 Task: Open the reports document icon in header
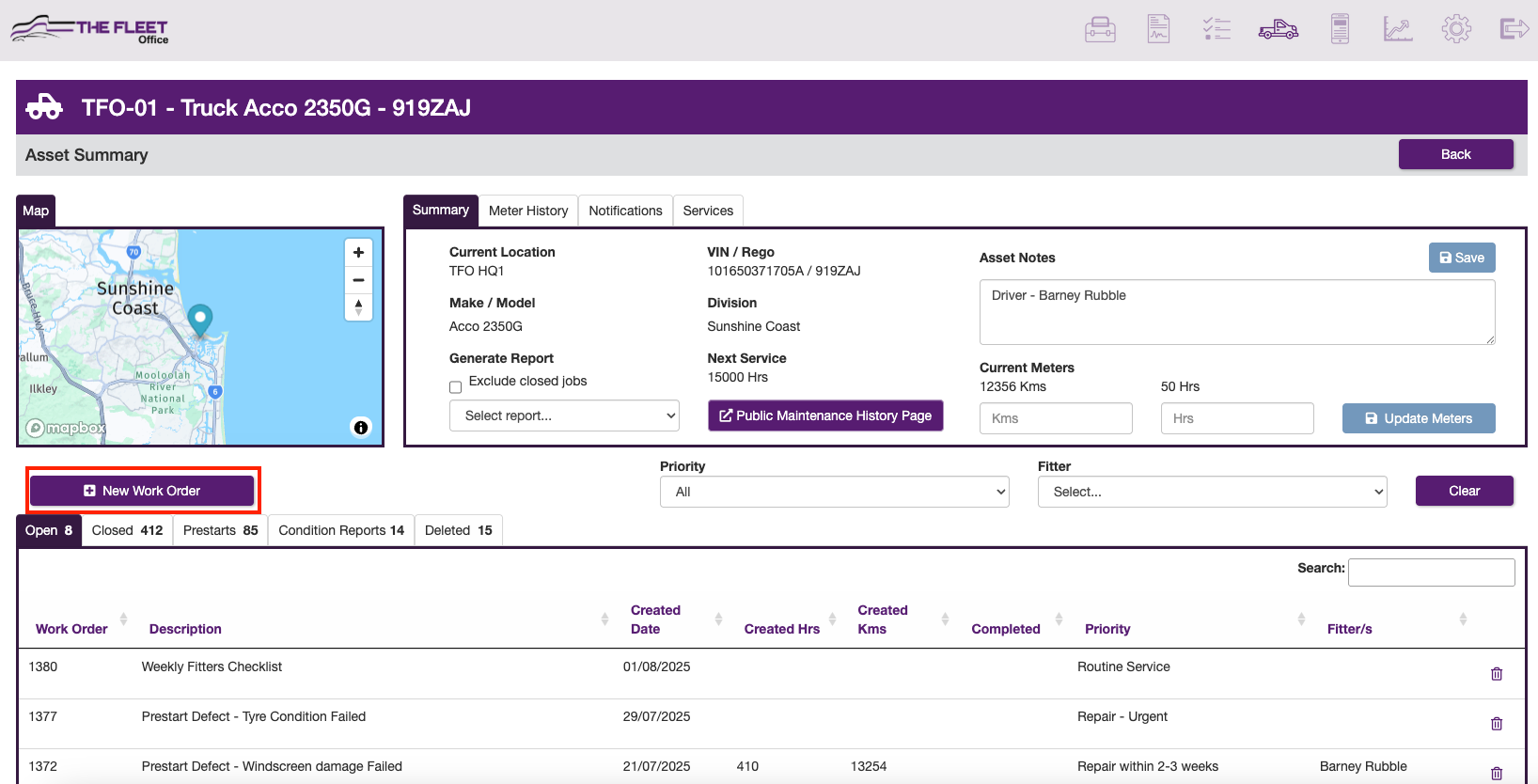click(x=1158, y=29)
